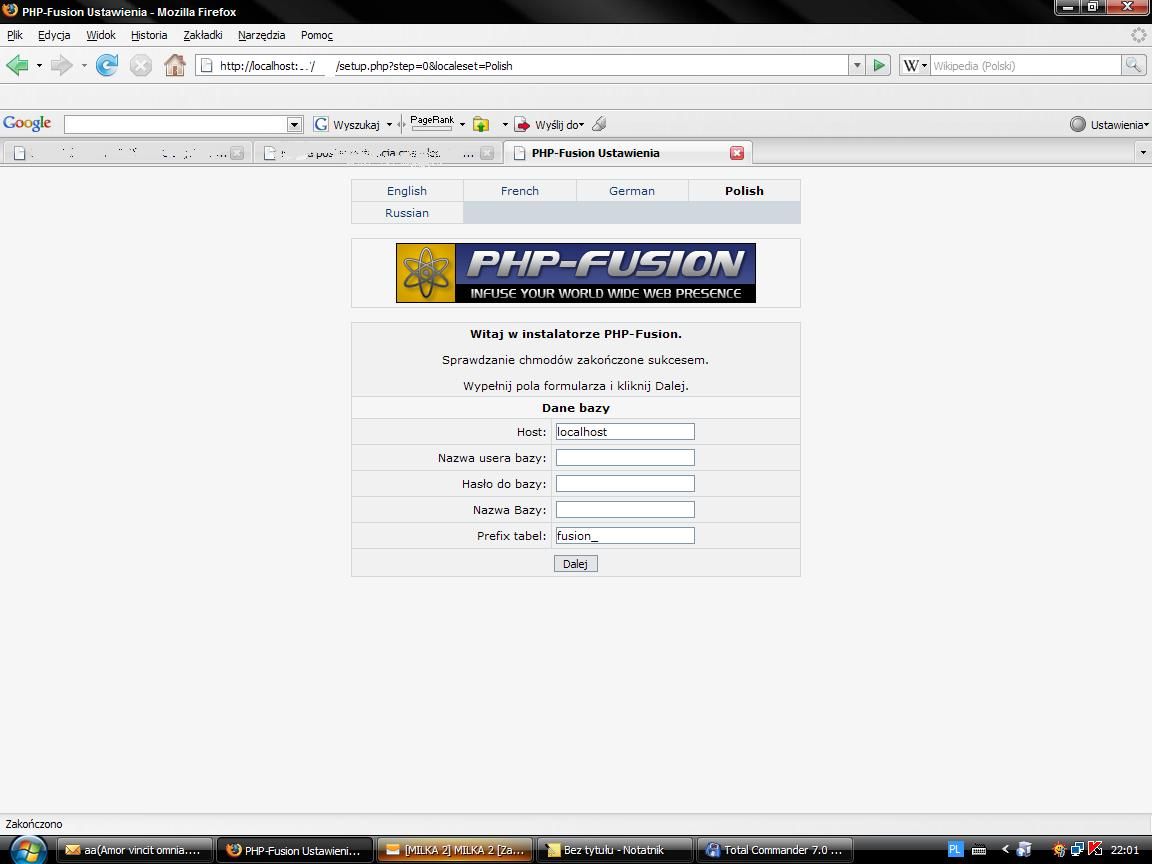Open the MILKA 2 taskbar window
1152x864 pixels.
(456, 850)
